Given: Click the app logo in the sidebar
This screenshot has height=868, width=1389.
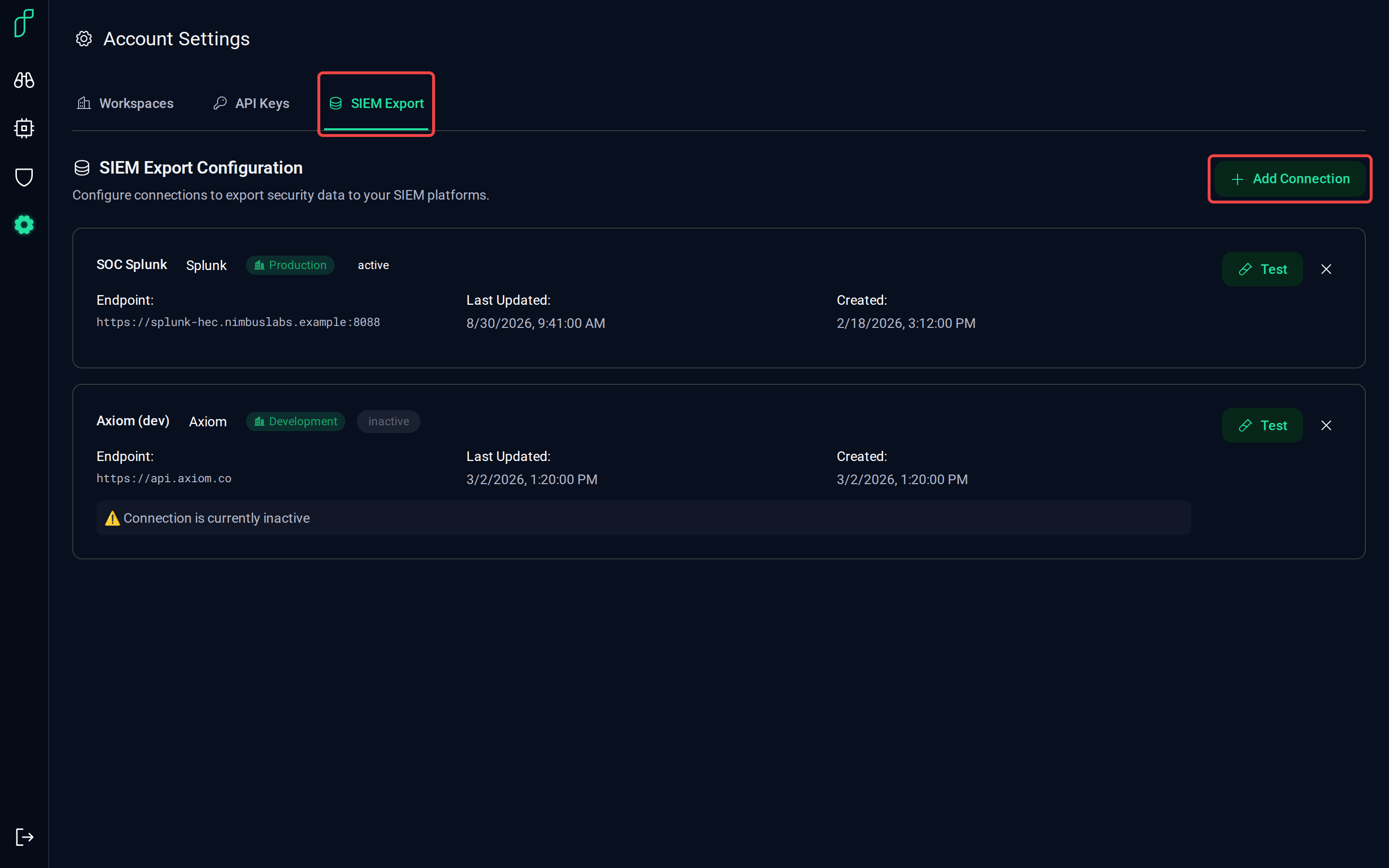Looking at the screenshot, I should pos(24,24).
